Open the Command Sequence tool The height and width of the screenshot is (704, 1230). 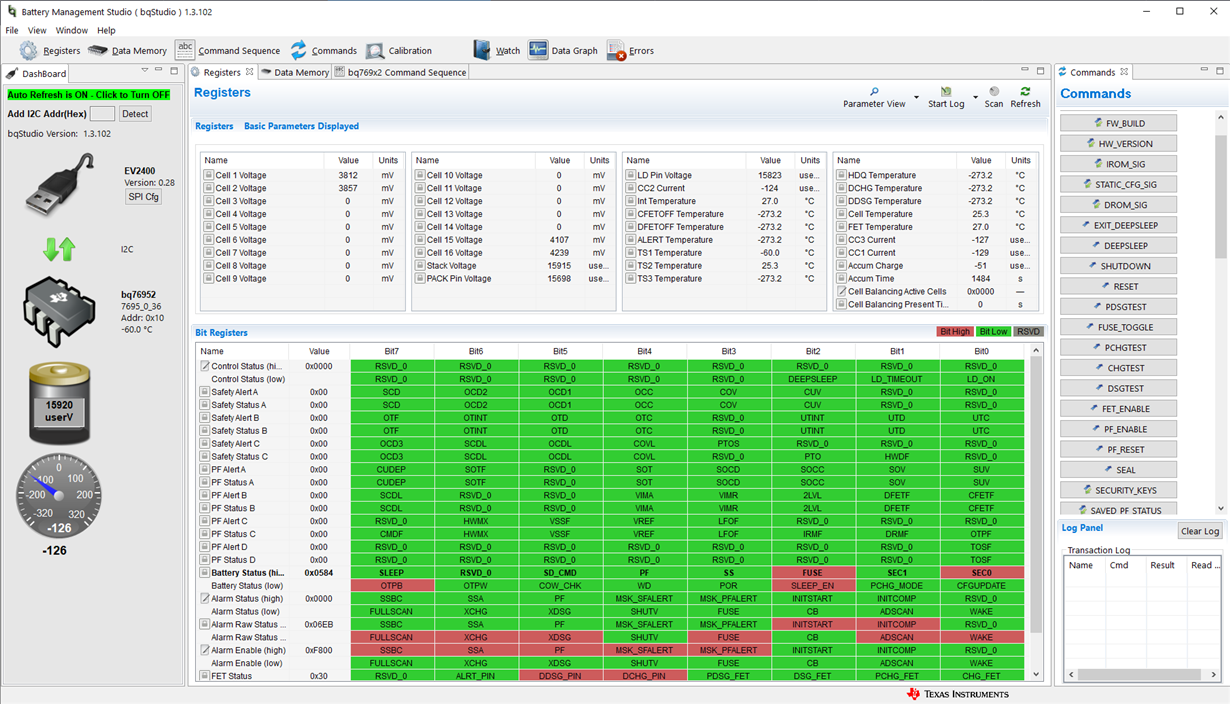coord(227,51)
